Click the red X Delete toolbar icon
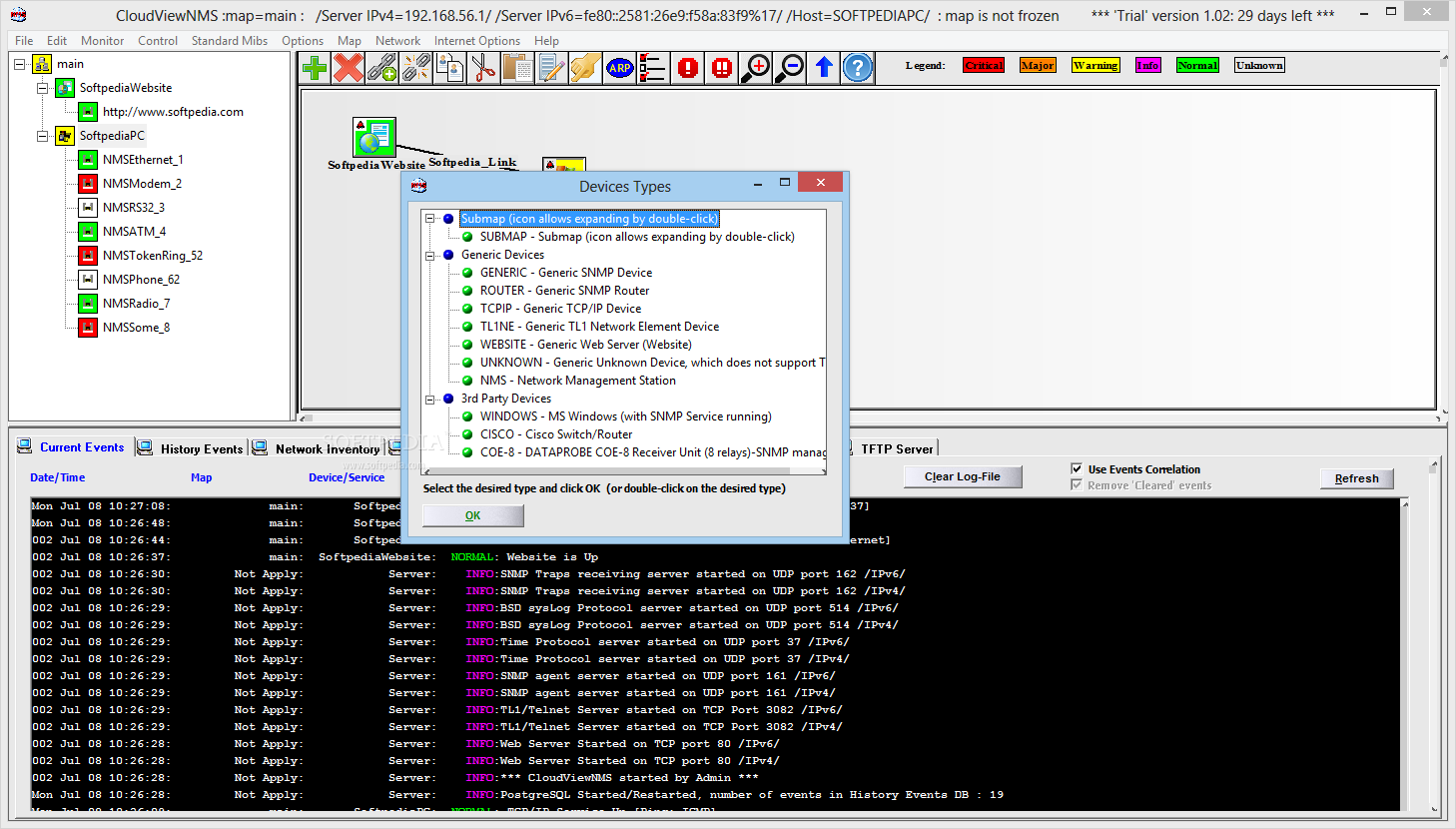The width and height of the screenshot is (1456, 829). point(349,68)
